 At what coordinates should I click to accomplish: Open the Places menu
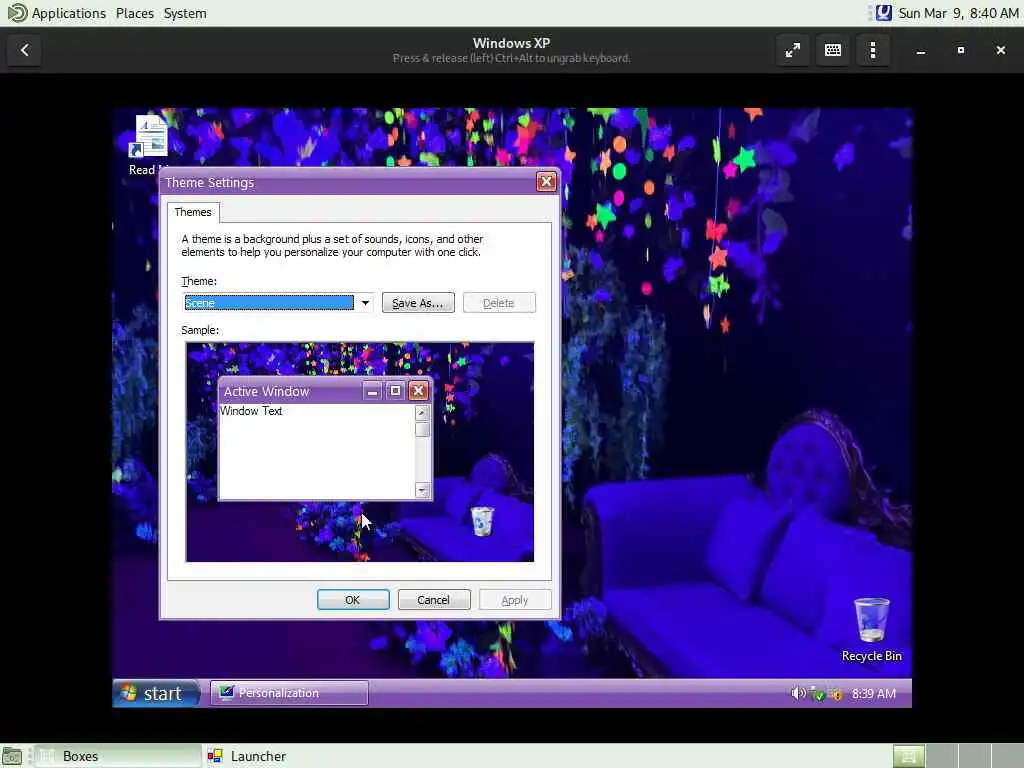[135, 13]
